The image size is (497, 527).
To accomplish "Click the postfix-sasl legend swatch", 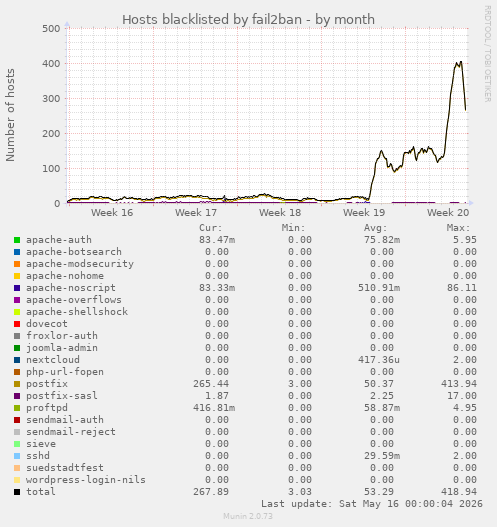I will [x=17, y=396].
